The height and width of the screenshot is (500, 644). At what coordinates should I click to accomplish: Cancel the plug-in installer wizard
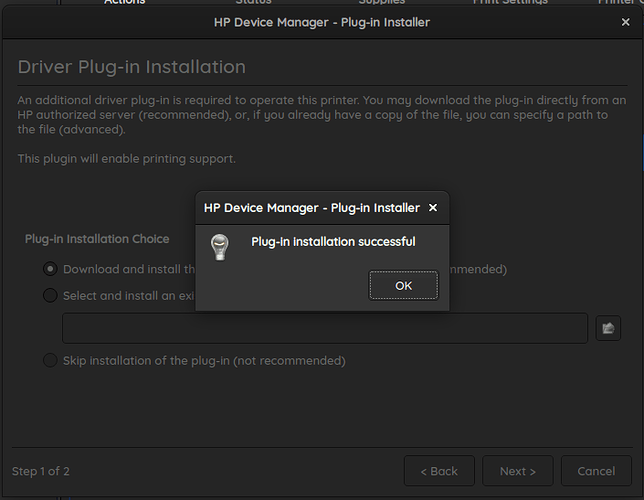click(x=596, y=471)
